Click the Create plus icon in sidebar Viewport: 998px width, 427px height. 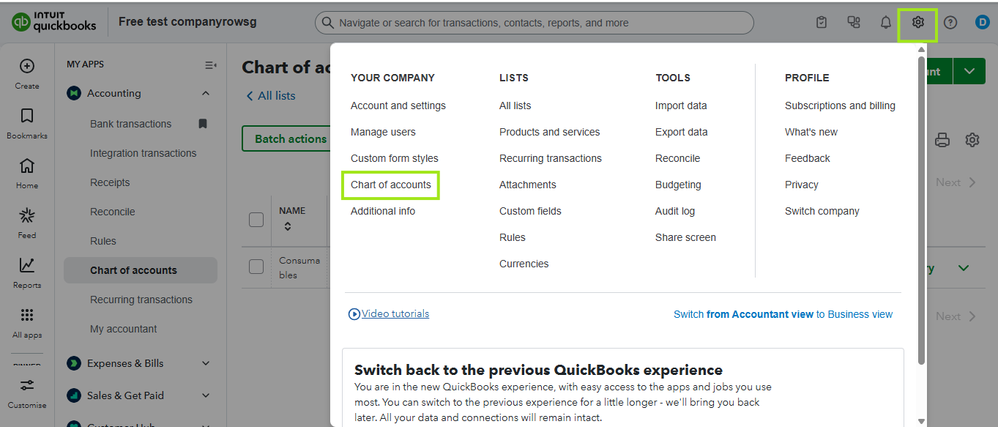tap(27, 66)
